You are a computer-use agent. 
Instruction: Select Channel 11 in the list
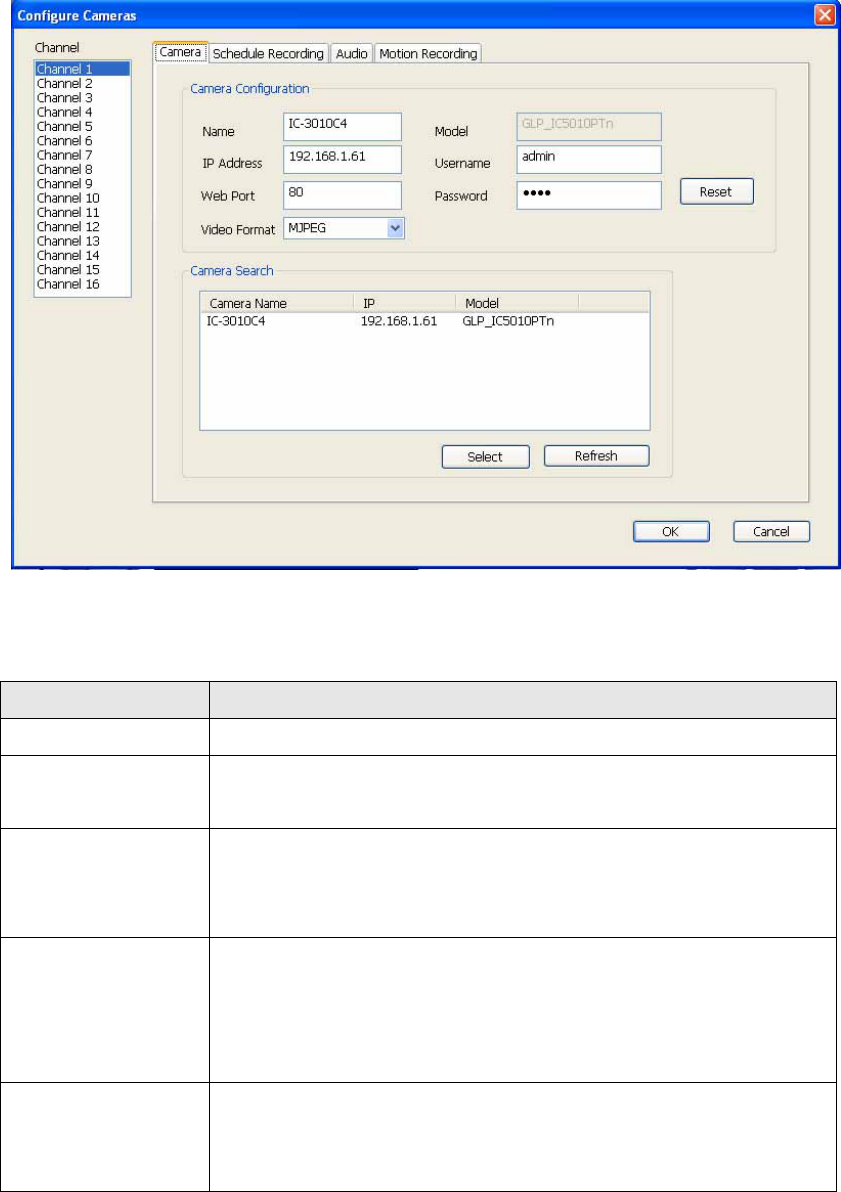[x=82, y=213]
